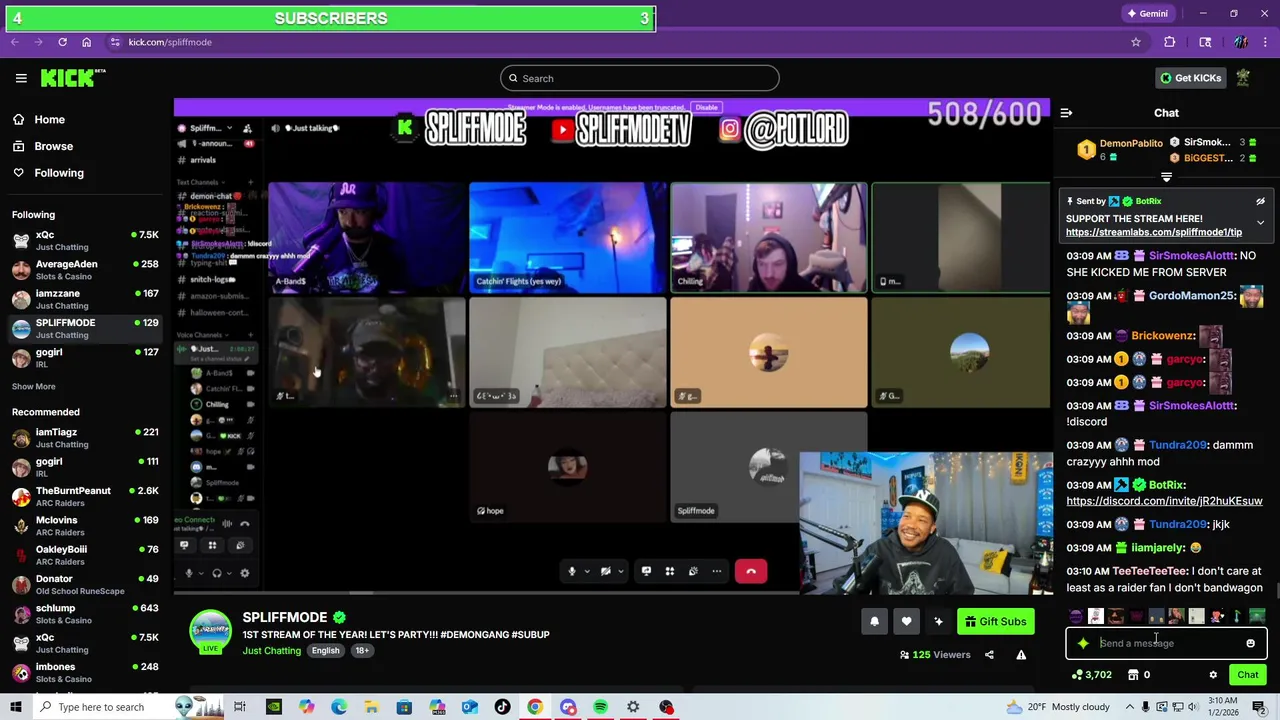
Task: View site information icon in address bar
Action: point(115,42)
